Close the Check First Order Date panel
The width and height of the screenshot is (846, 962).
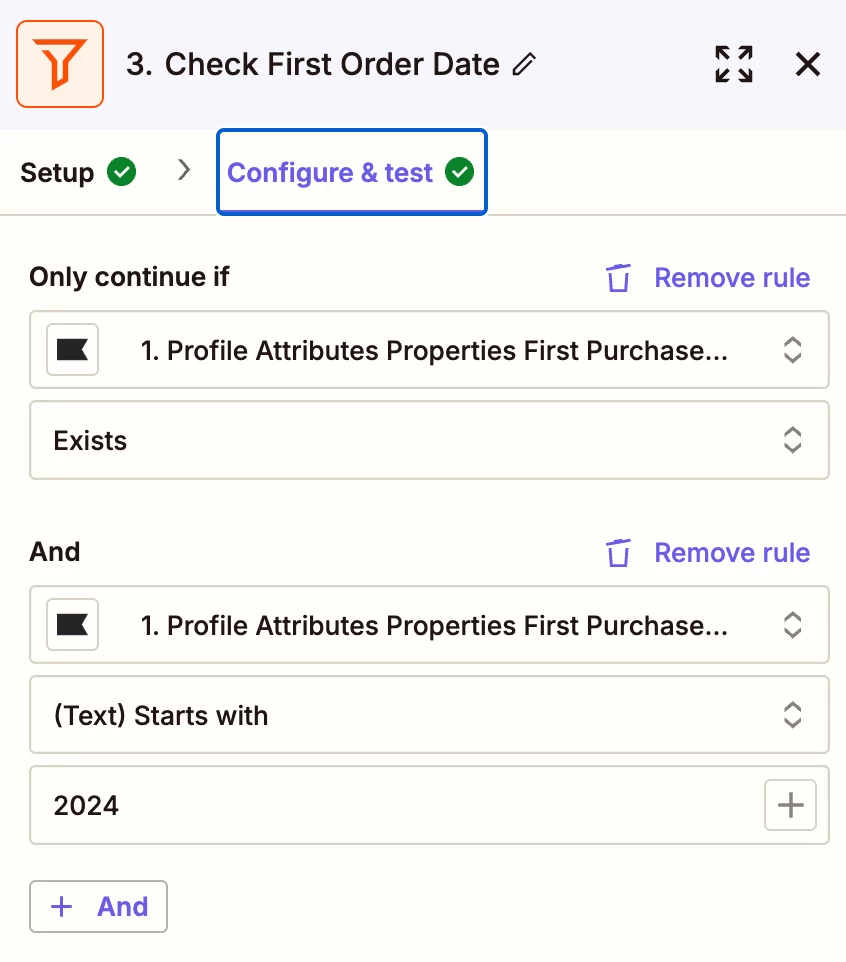[807, 64]
